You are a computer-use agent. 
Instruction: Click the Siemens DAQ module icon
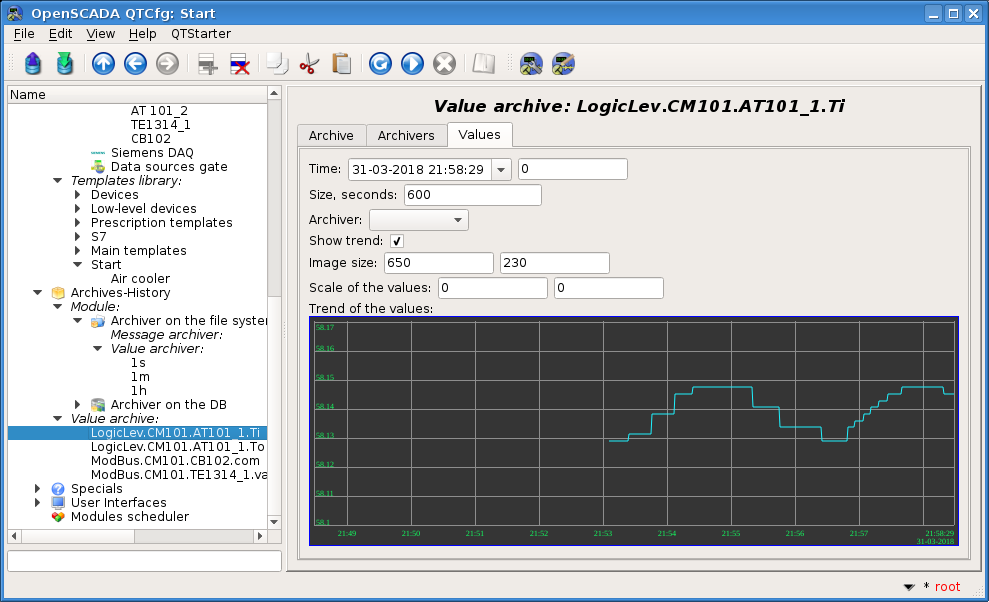[x=98, y=153]
